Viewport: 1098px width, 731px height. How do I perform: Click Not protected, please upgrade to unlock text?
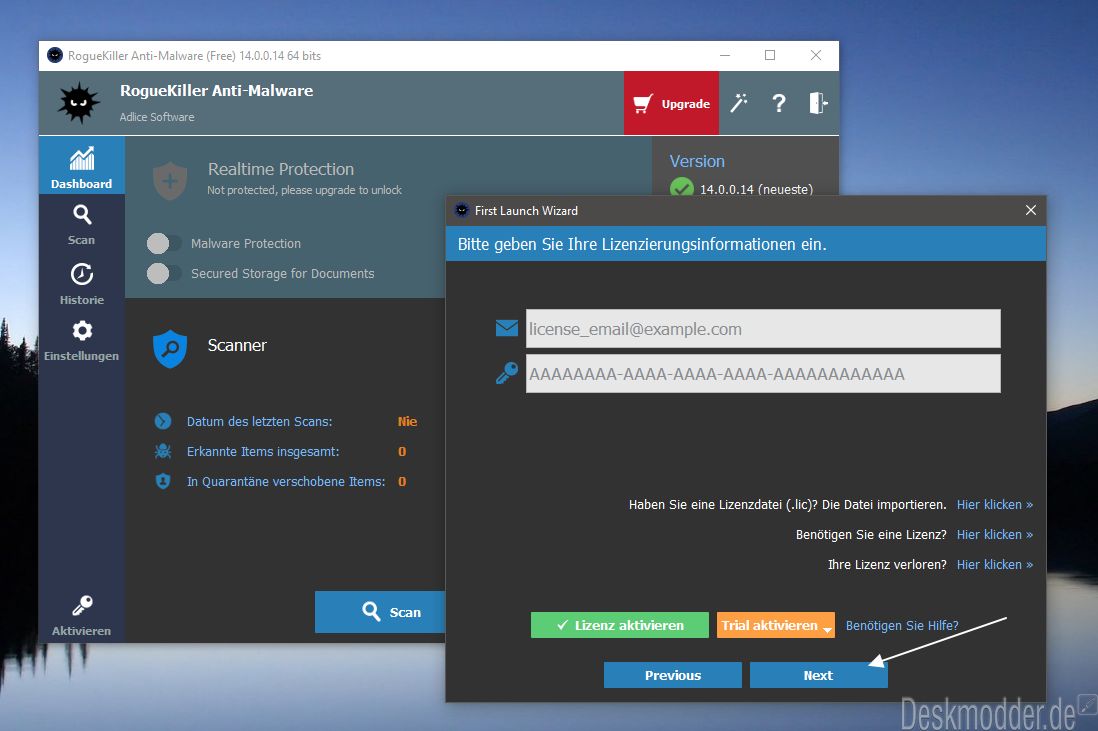click(x=304, y=190)
